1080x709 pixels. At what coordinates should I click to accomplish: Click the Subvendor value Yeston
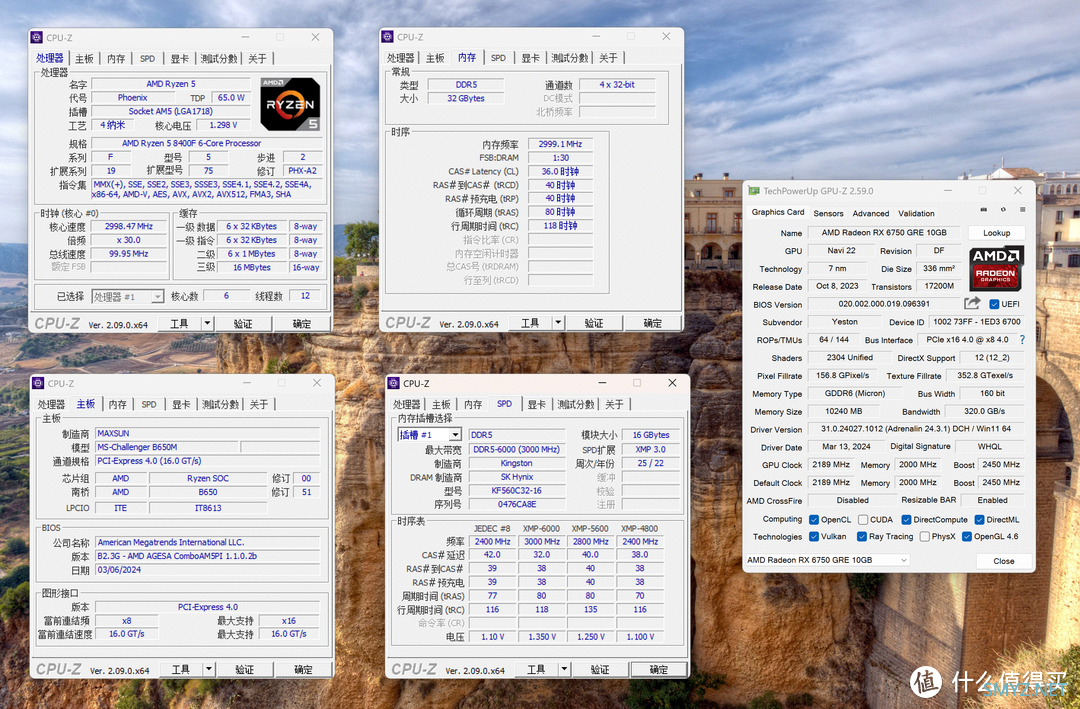[844, 322]
